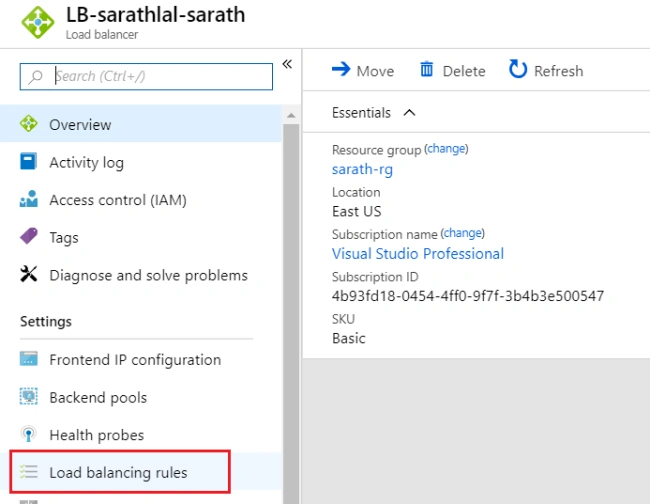
Task: Collapse the sidebar with double chevron
Action: pyautogui.click(x=287, y=64)
